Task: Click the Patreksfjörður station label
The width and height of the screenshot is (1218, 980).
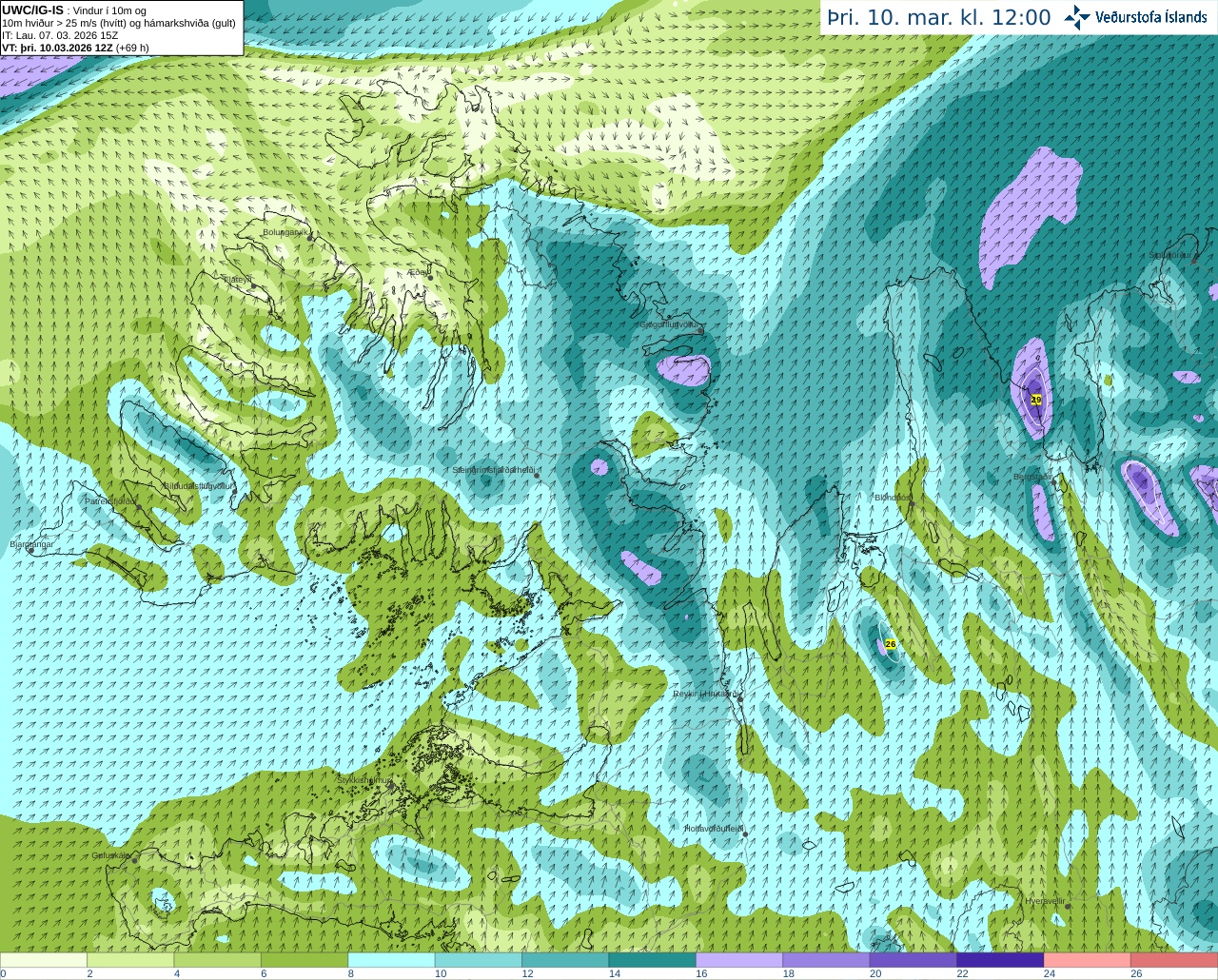Action: point(111,500)
